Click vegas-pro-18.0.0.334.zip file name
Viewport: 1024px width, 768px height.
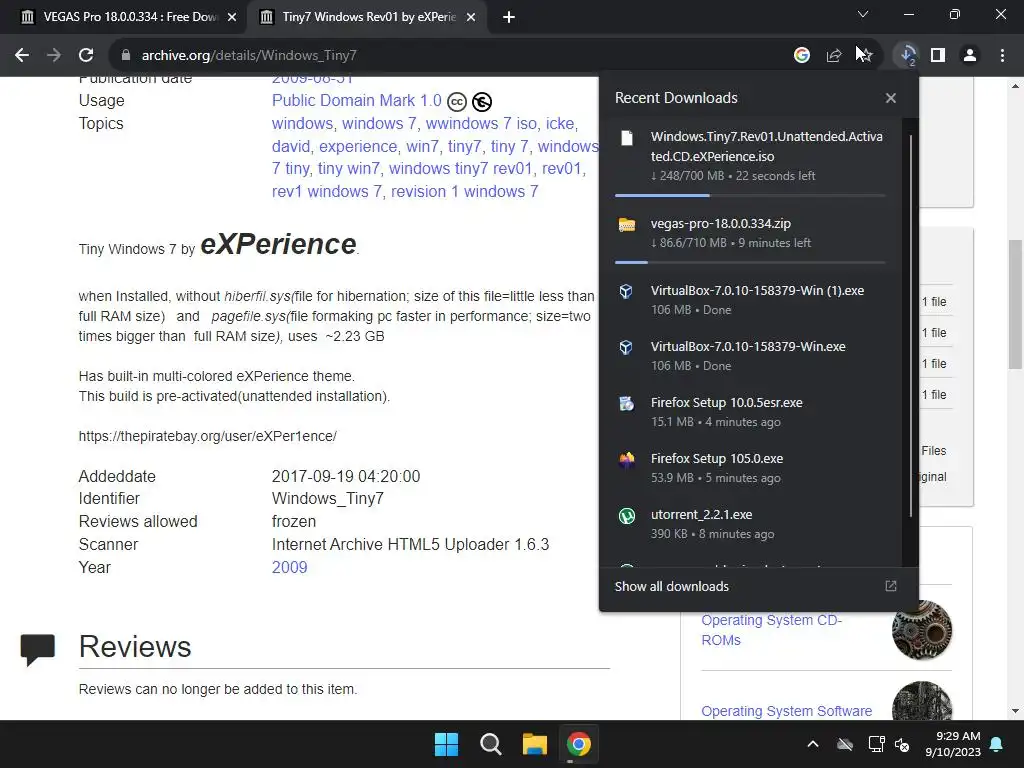(720, 223)
